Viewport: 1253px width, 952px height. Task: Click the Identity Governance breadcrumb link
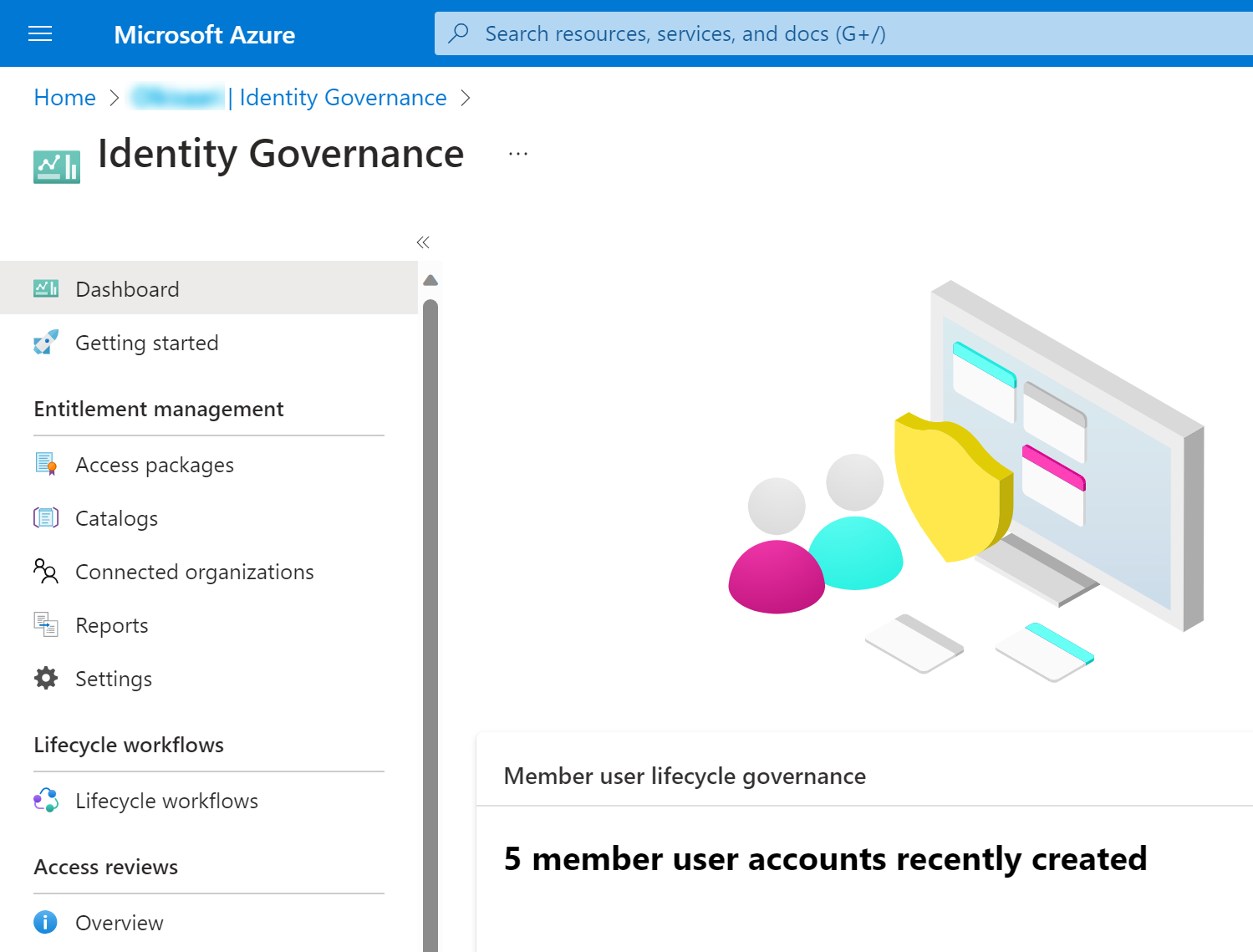tap(343, 98)
